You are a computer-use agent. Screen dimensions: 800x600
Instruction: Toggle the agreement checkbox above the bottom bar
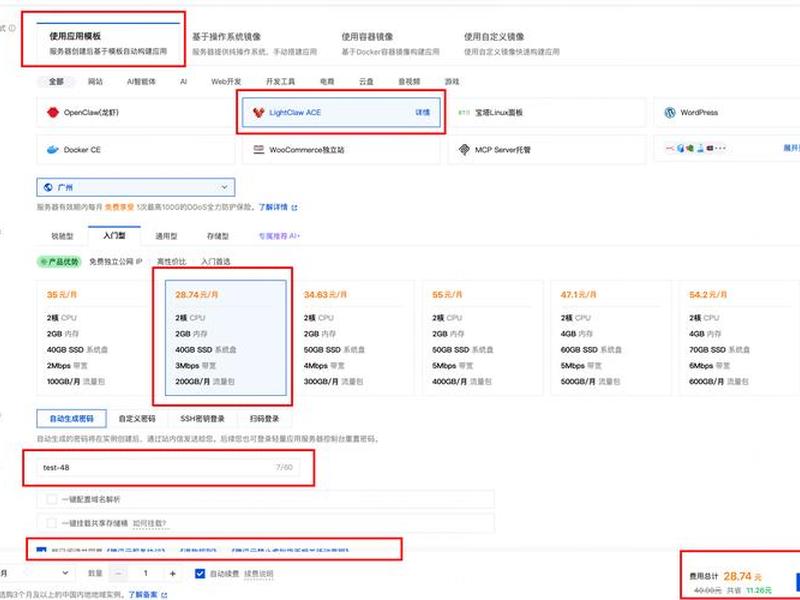[x=42, y=551]
